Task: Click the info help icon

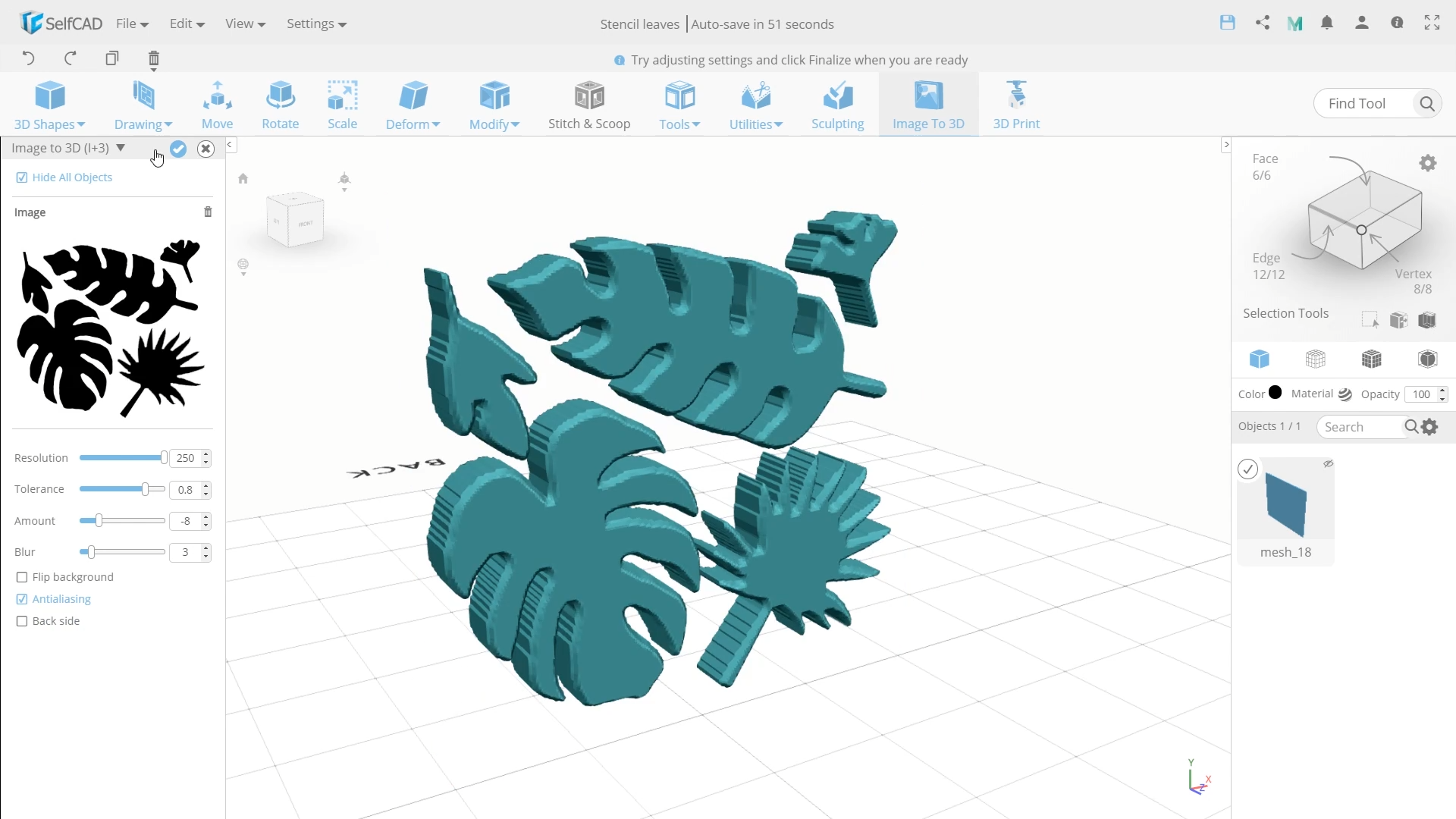Action: coord(1397,23)
